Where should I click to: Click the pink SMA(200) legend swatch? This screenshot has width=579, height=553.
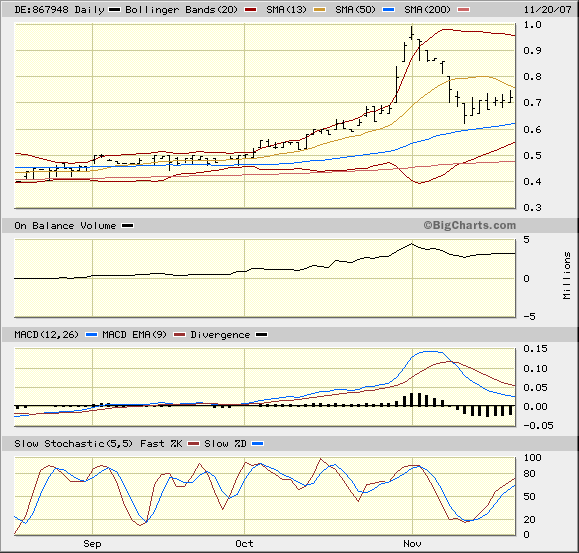pos(464,10)
